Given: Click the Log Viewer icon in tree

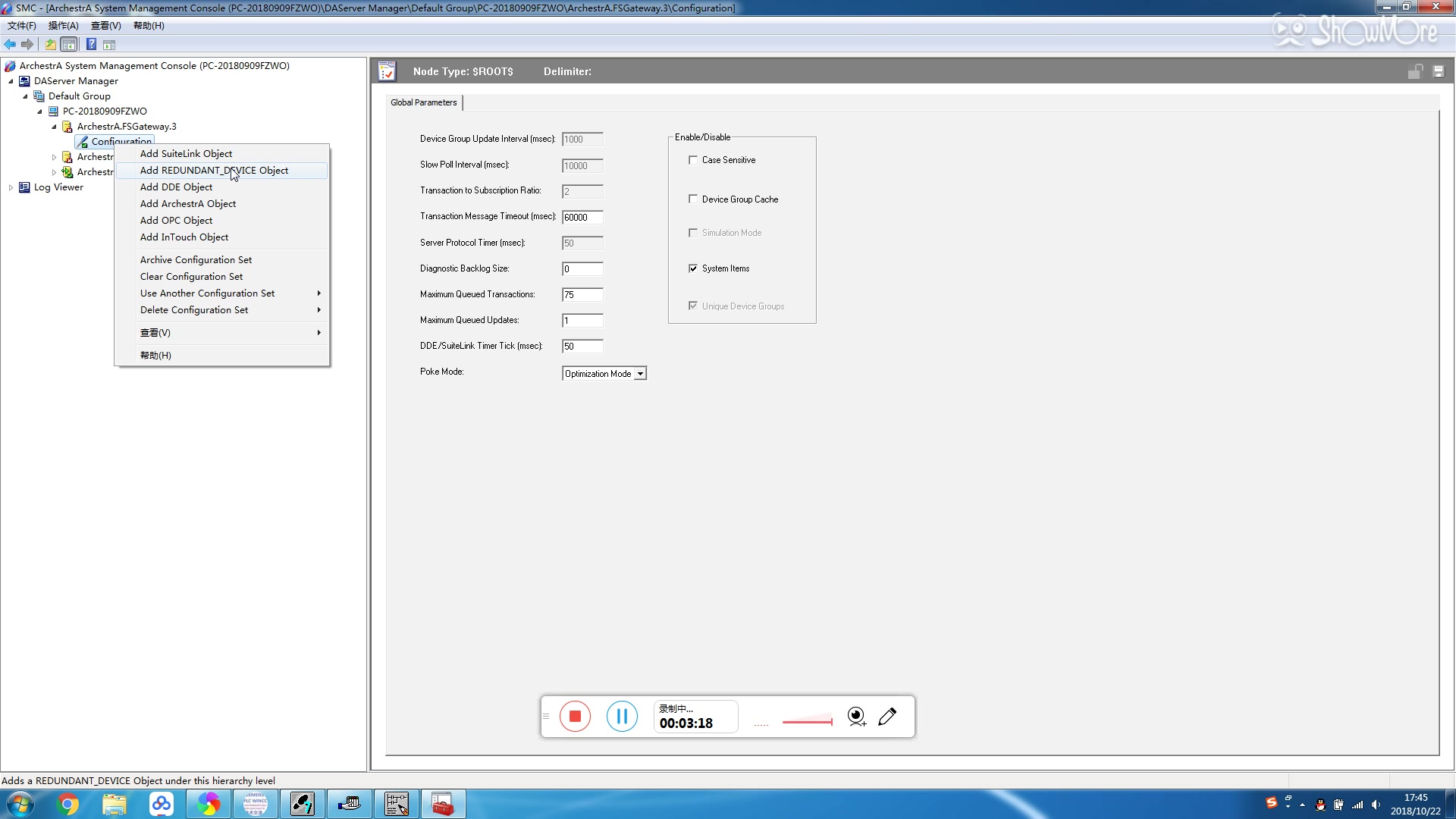Looking at the screenshot, I should click(x=26, y=187).
